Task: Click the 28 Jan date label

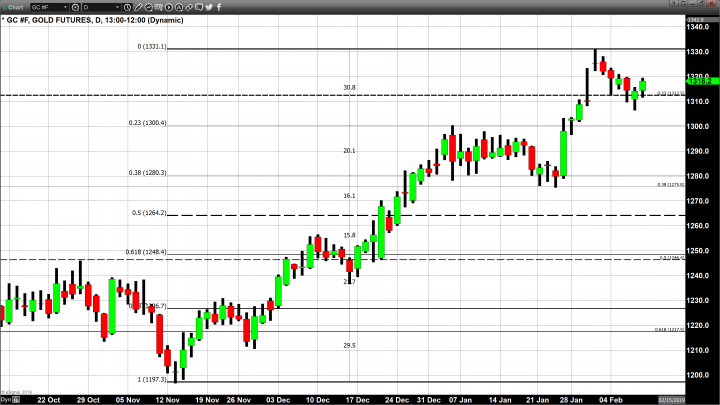Action: (x=571, y=400)
